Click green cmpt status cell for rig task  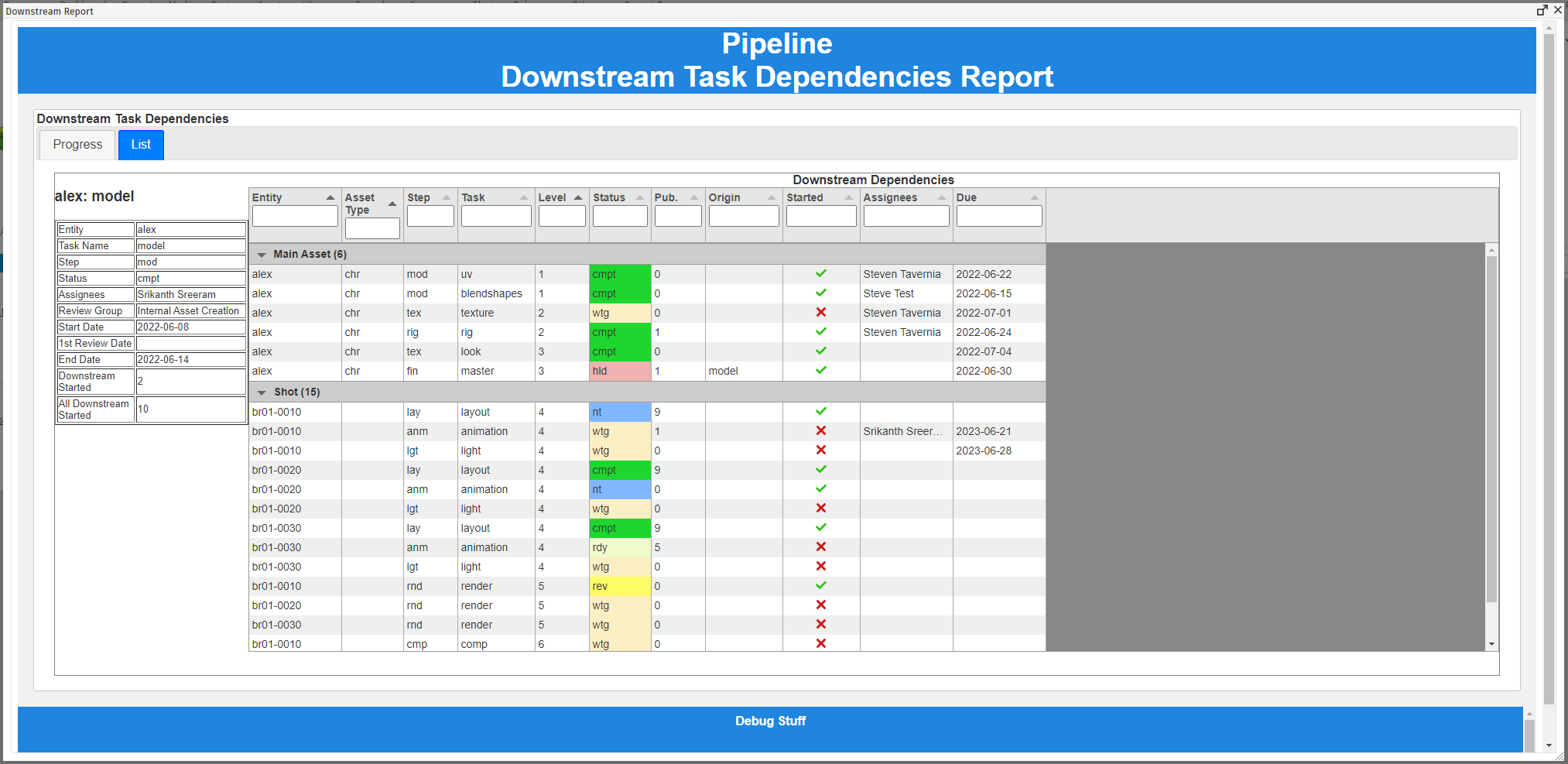coord(619,331)
